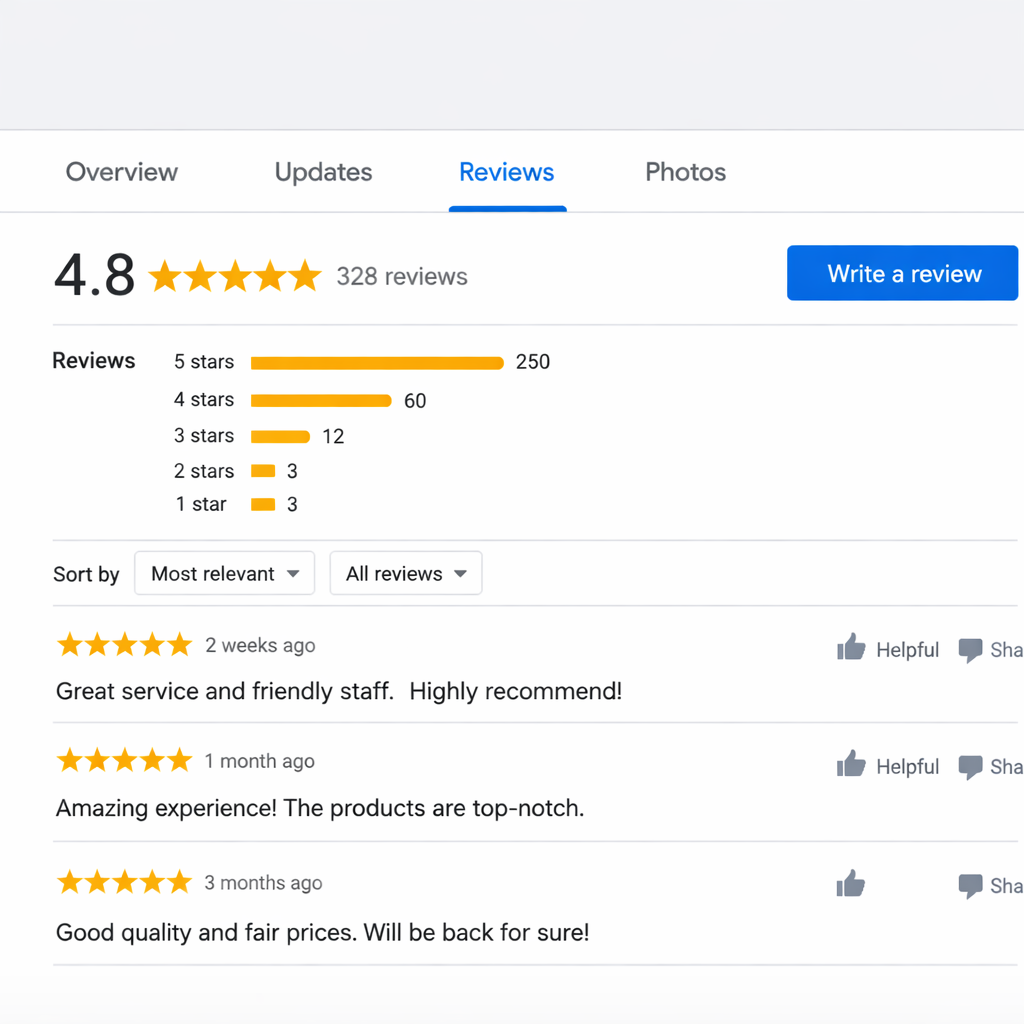The image size is (1024, 1024).
Task: Click the overall 4.8 rating stars
Action: (235, 276)
